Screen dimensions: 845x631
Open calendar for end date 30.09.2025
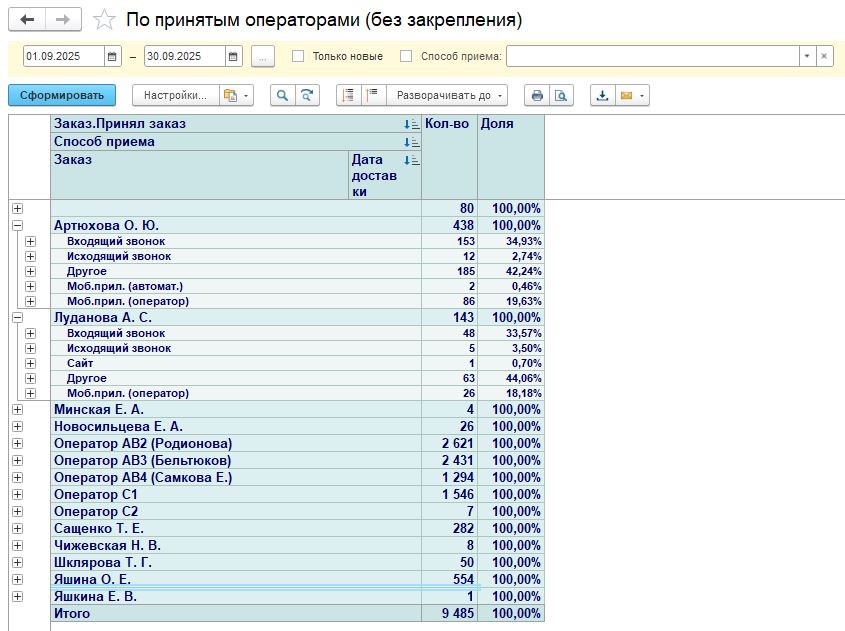click(233, 57)
